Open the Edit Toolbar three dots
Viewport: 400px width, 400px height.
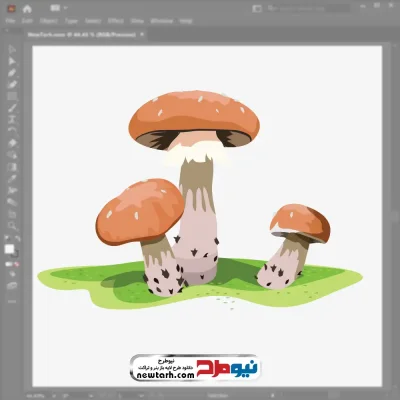point(12,301)
